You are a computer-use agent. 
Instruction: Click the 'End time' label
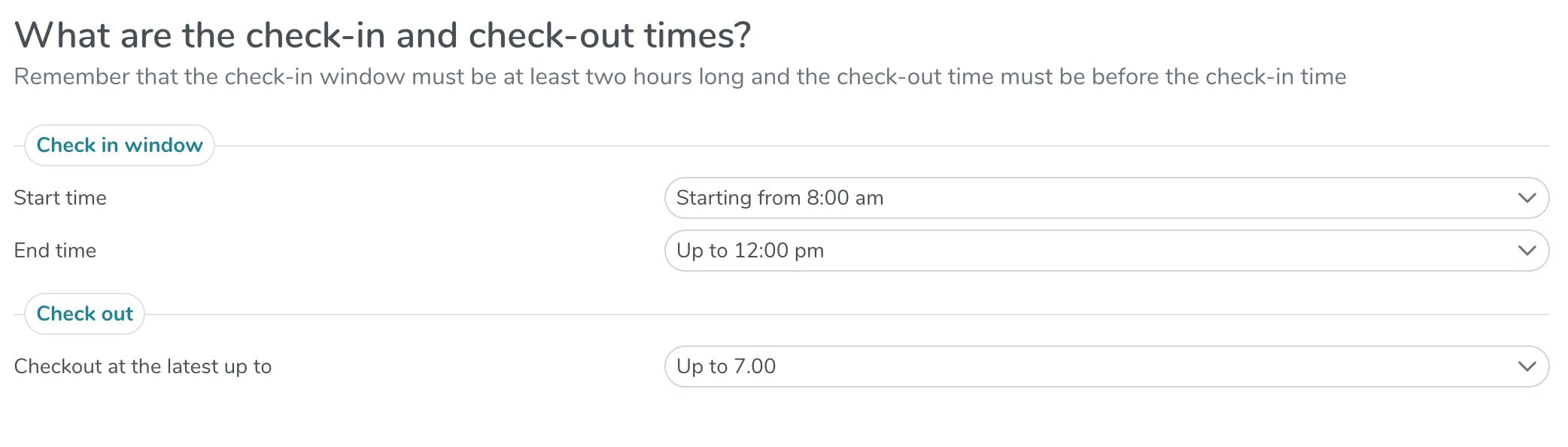pyautogui.click(x=55, y=251)
